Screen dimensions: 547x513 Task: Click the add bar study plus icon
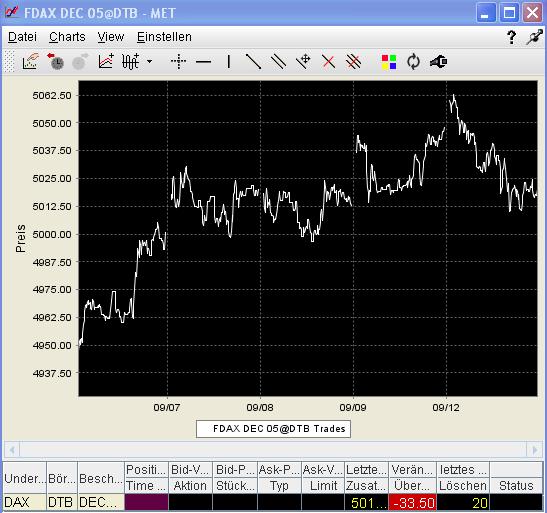click(130, 62)
